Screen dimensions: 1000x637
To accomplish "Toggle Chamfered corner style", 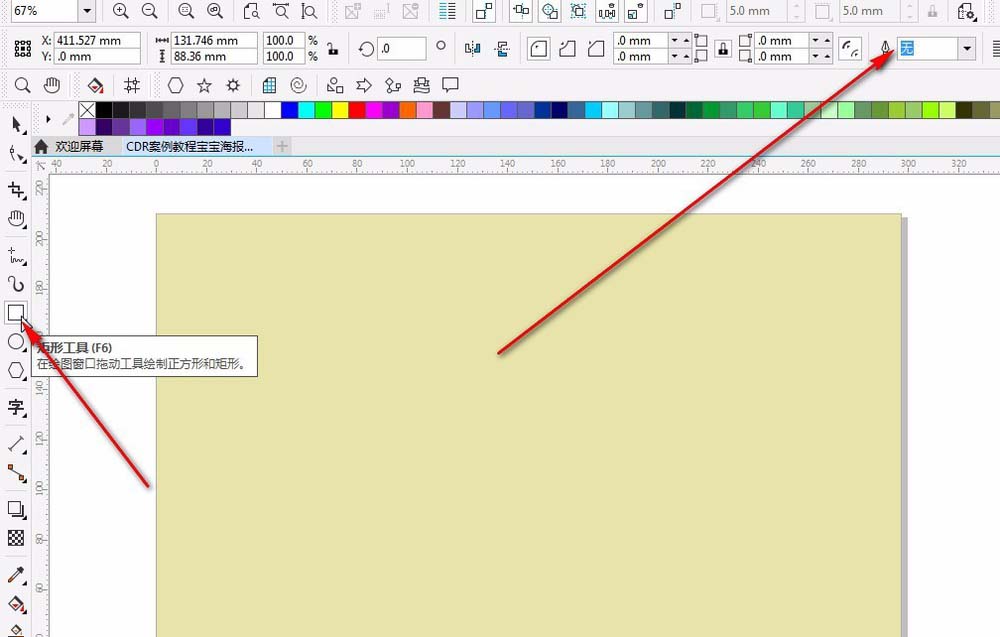I will click(x=596, y=48).
